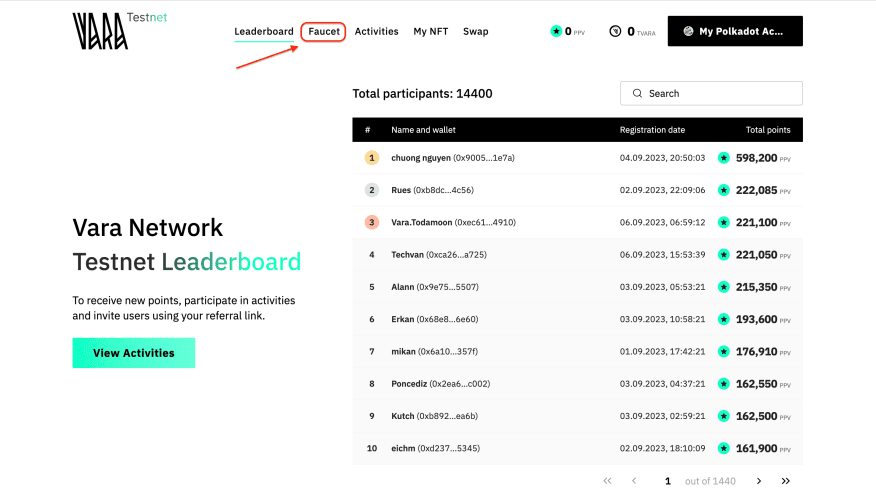Open the My NFT tab
Screen dimensions: 876x500
pos(431,31)
